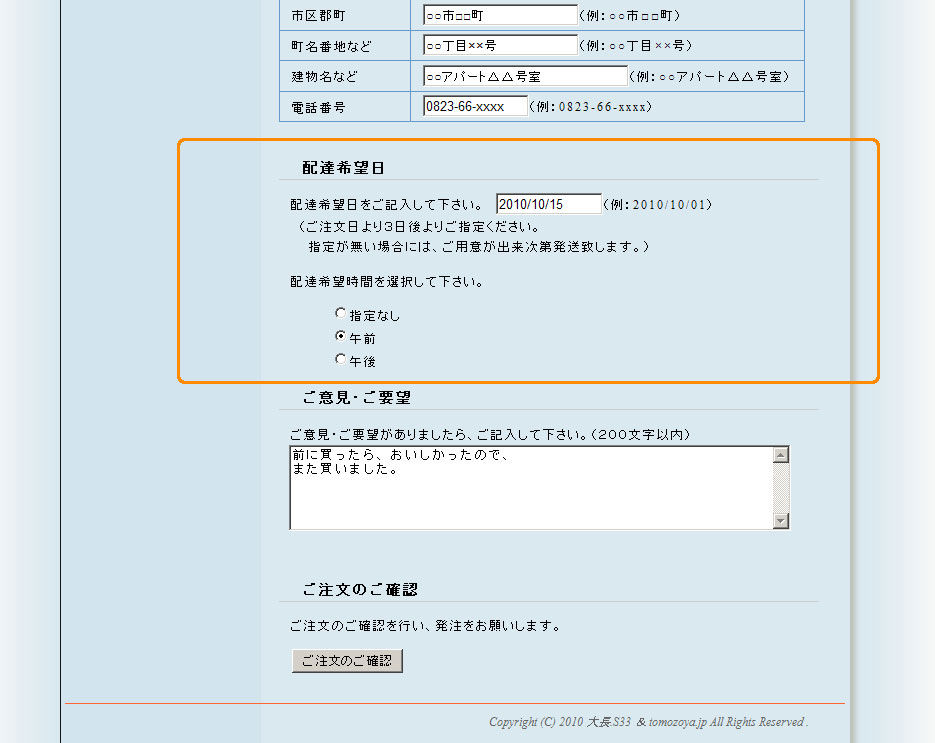Click the example text 2010/10/01
This screenshot has width=935, height=743.
668,205
